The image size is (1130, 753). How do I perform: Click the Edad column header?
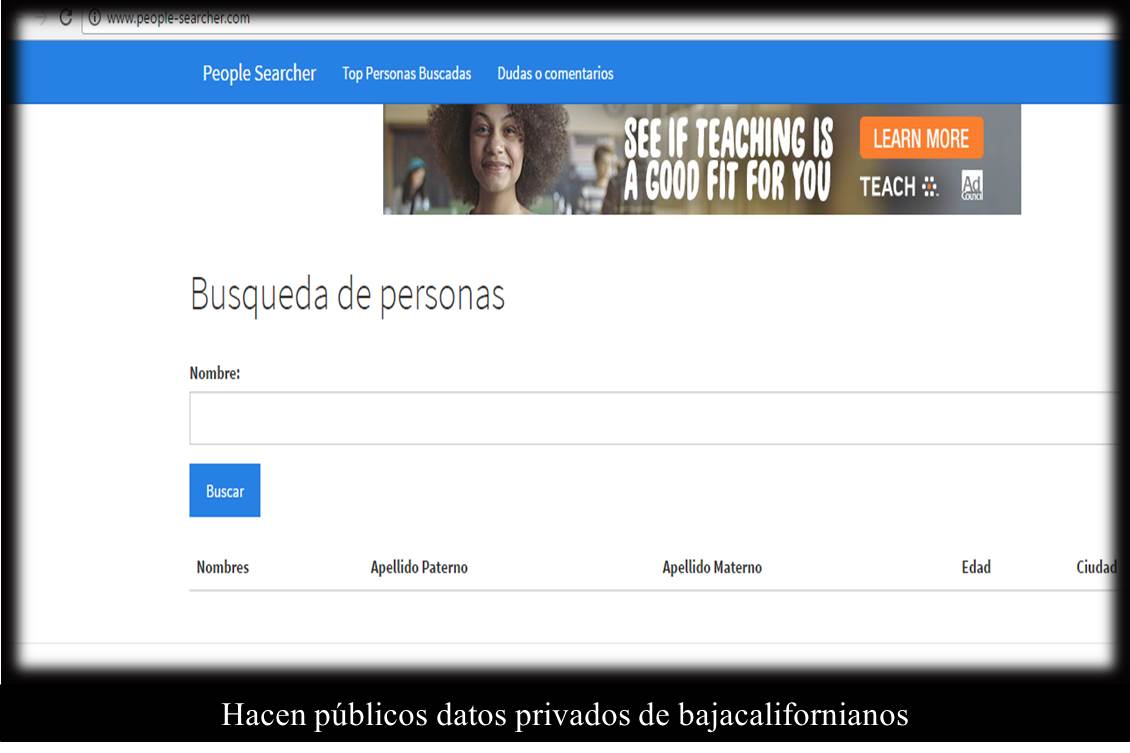point(976,567)
